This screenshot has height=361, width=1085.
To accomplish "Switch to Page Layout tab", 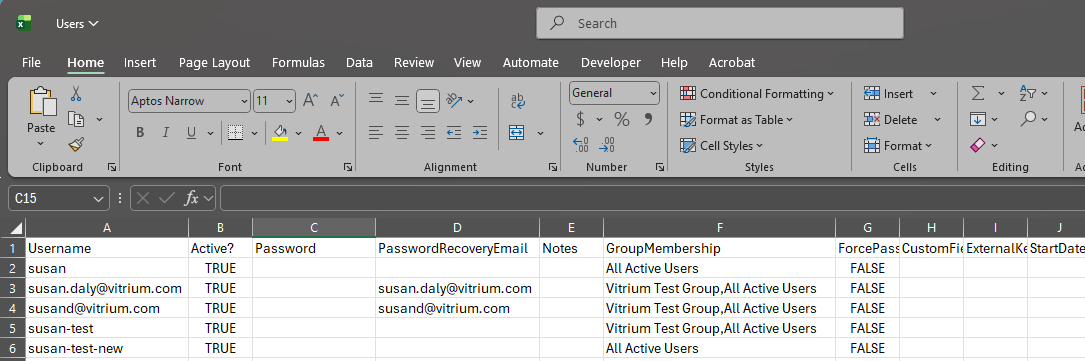I will pyautogui.click(x=214, y=62).
